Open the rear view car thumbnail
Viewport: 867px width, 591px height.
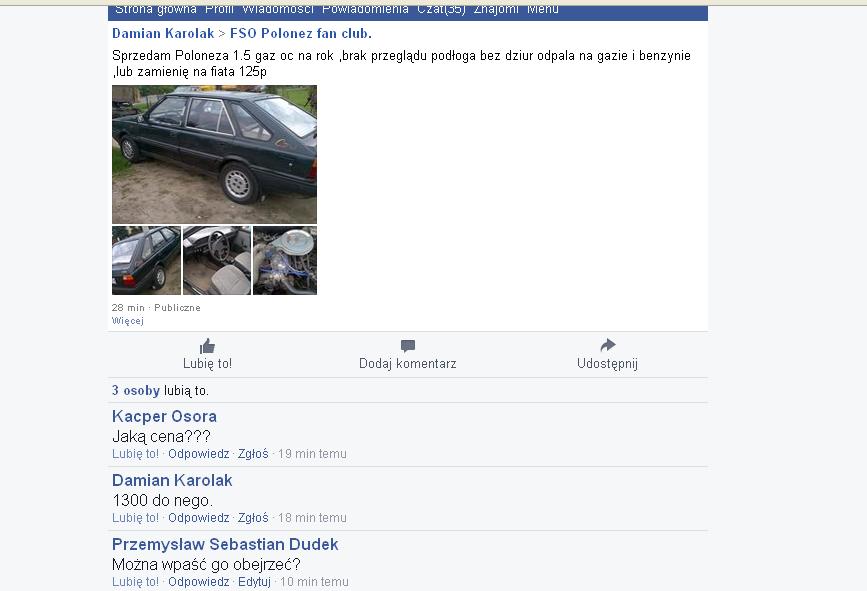click(x=147, y=260)
